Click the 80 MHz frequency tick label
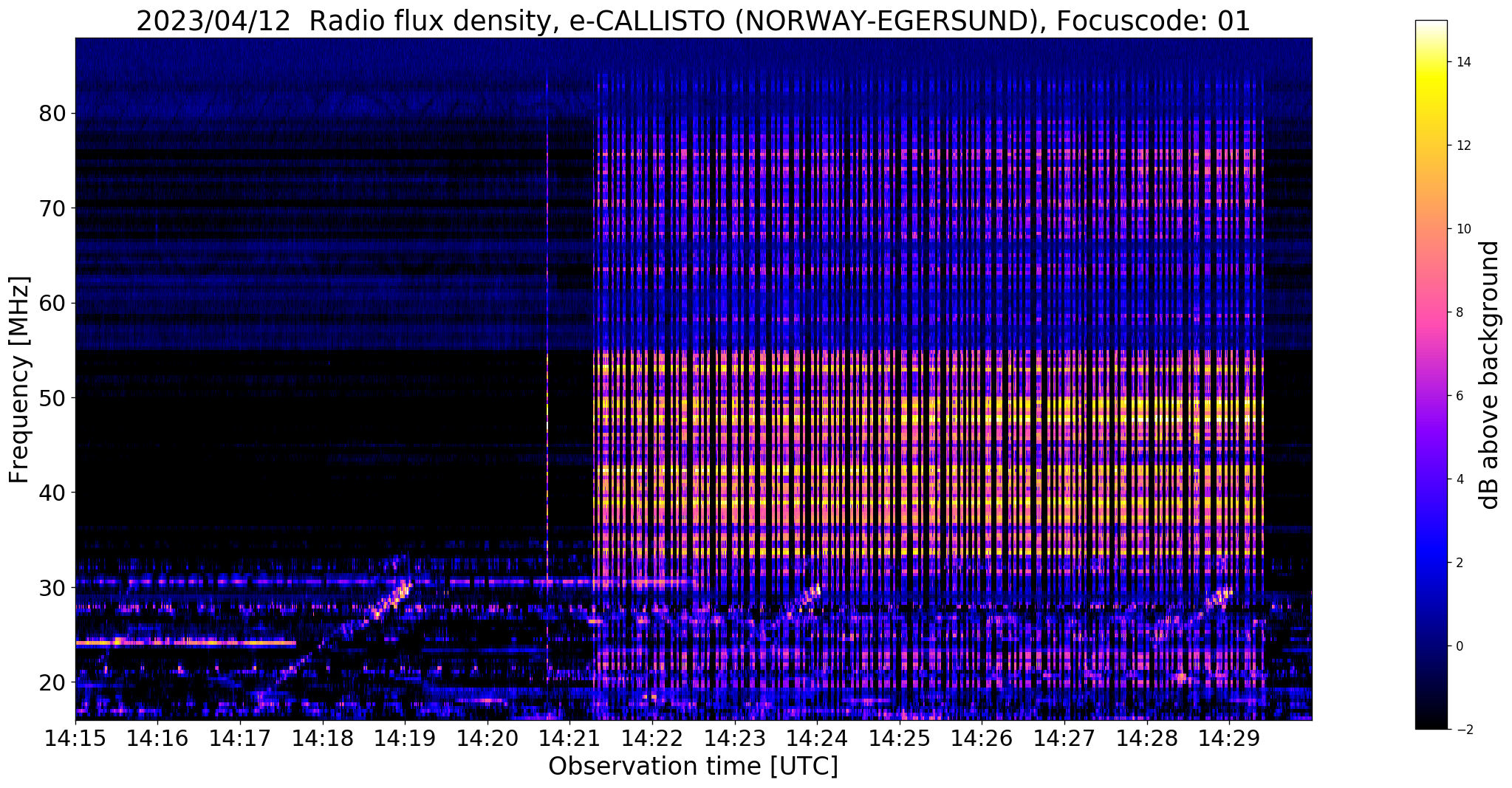The height and width of the screenshot is (788, 1512). pyautogui.click(x=52, y=114)
